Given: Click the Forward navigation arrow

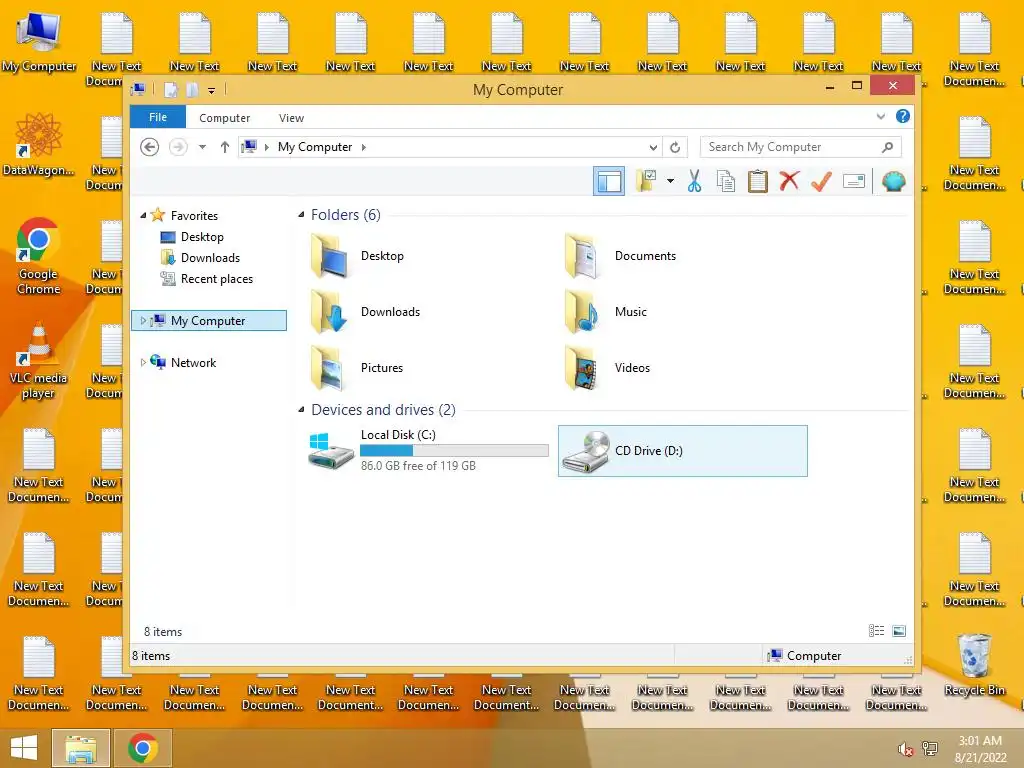Looking at the screenshot, I should point(178,147).
